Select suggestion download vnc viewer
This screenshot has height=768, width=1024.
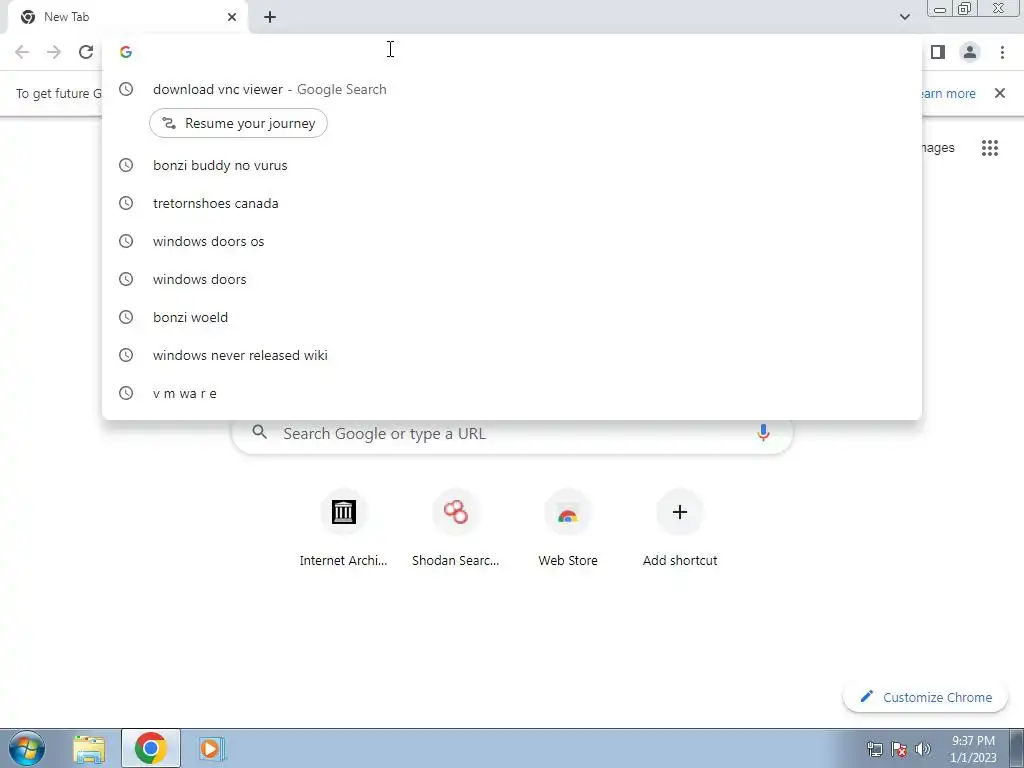[x=512, y=89]
